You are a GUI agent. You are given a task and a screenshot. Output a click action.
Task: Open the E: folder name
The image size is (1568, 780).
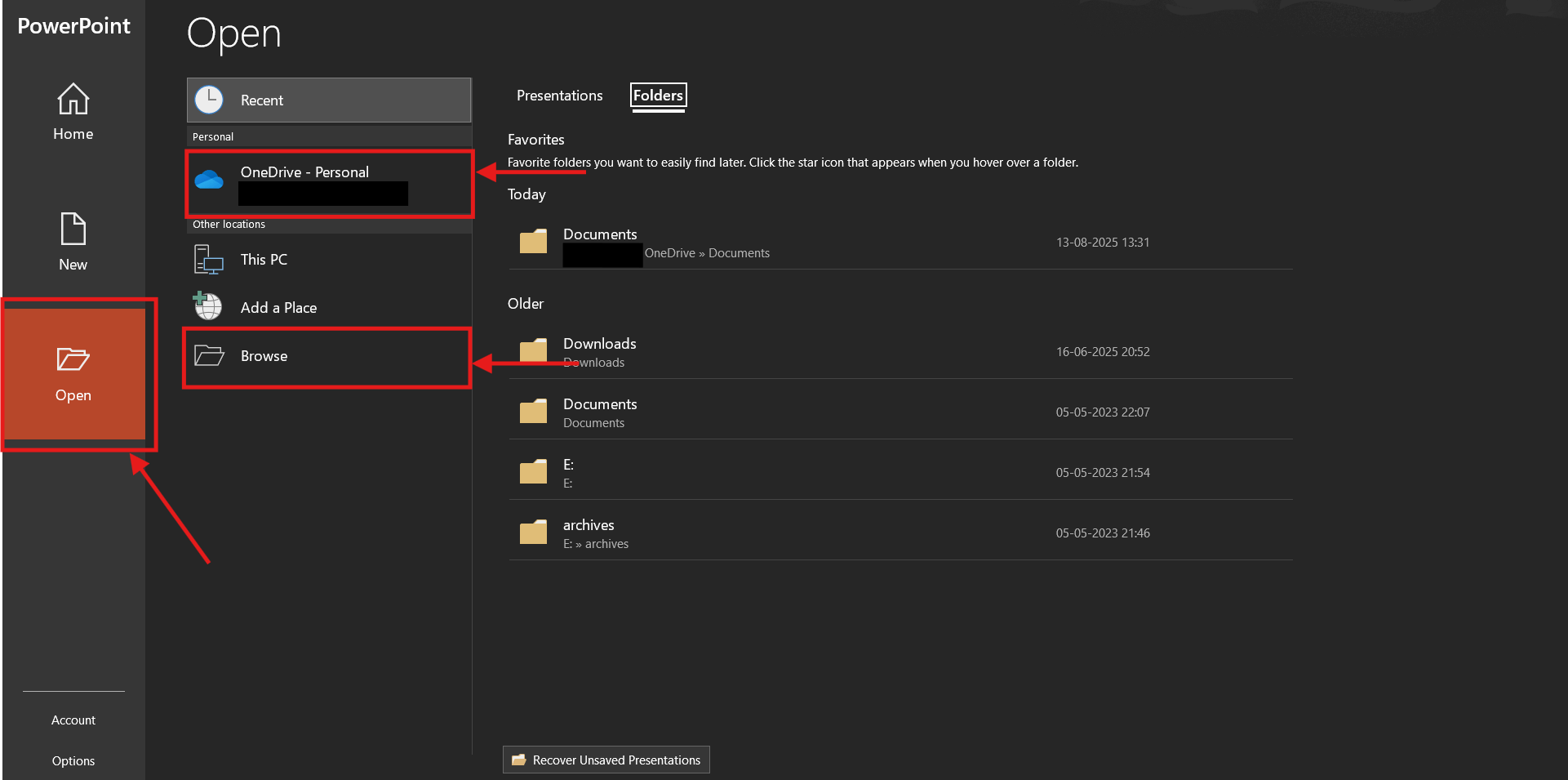click(x=568, y=465)
